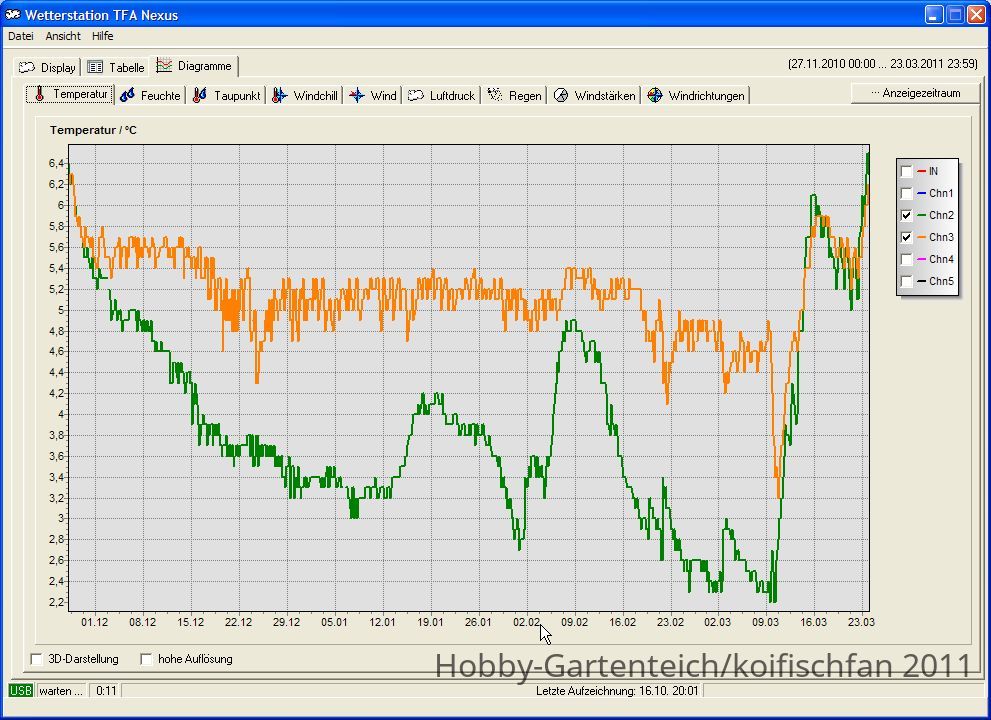
Task: Click the Feuchte humidity drops icon
Action: pos(127,95)
